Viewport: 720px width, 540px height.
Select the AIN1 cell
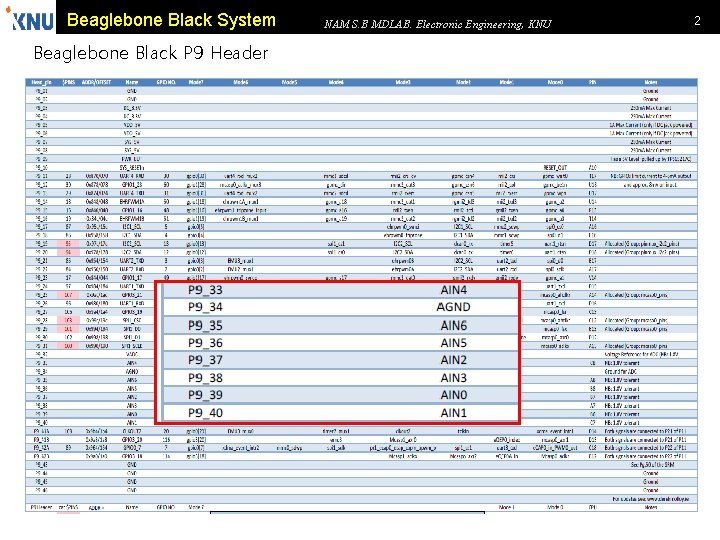[453, 412]
